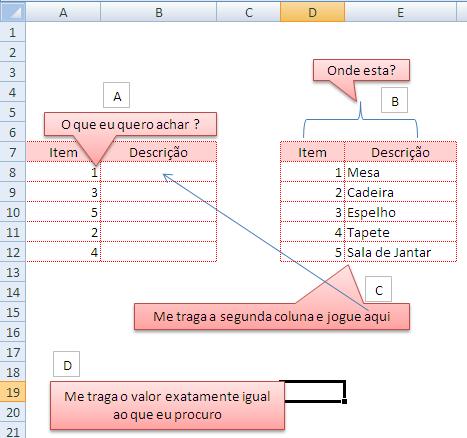Select the text box labeled A
Viewport: 467px width, 438px height.
[x=117, y=96]
